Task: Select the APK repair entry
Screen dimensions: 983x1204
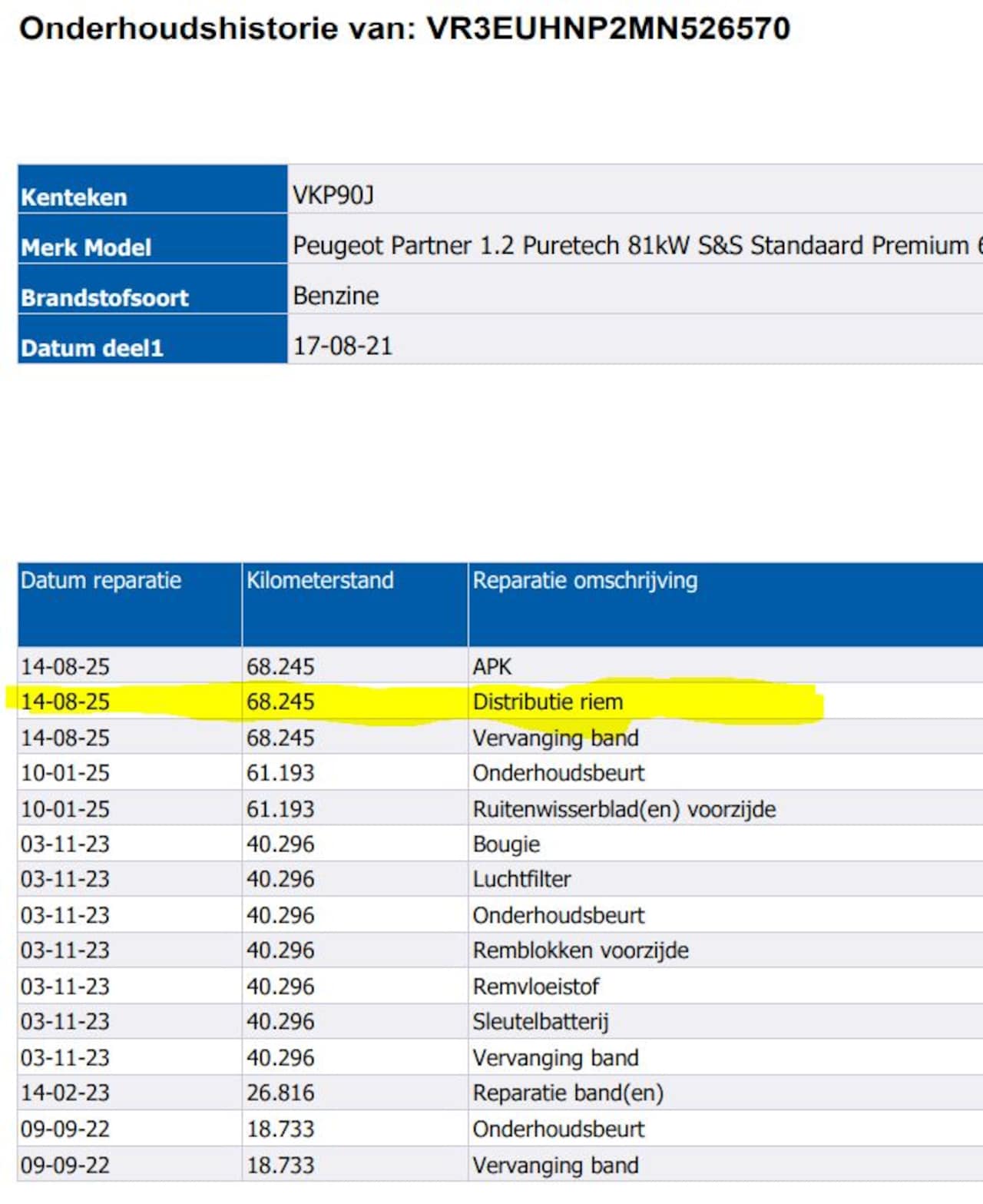Action: [x=491, y=666]
